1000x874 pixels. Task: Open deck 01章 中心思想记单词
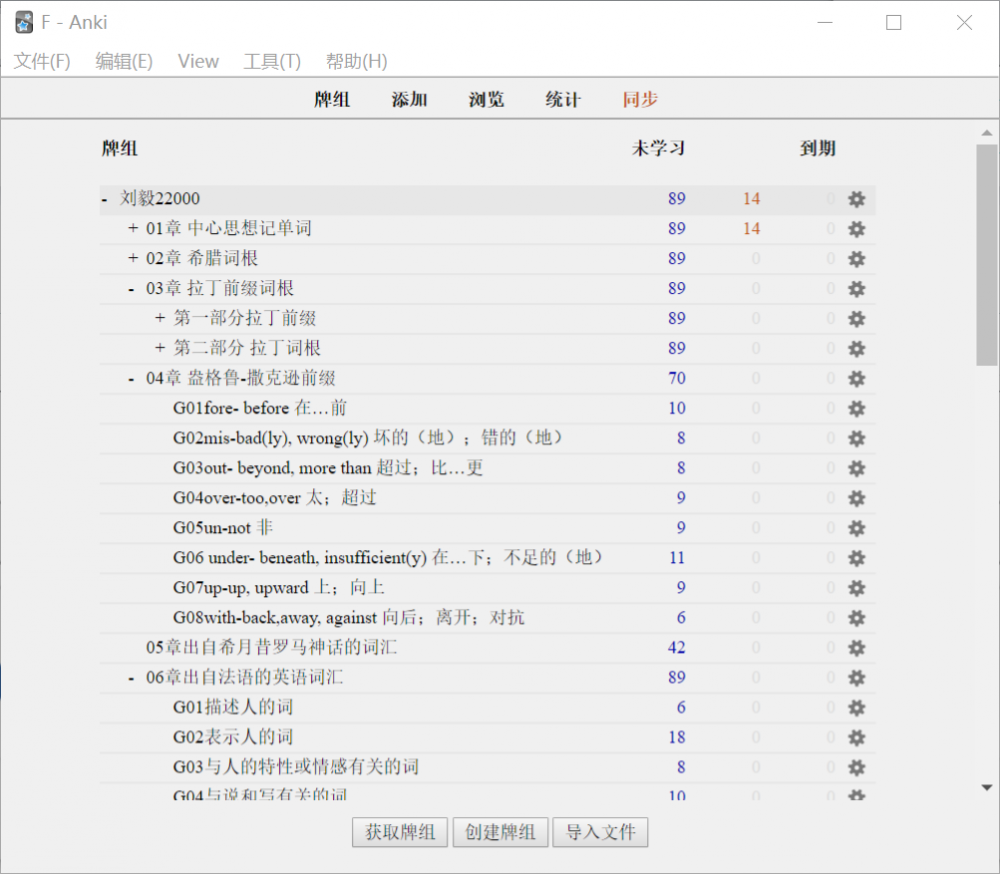pyautogui.click(x=228, y=228)
